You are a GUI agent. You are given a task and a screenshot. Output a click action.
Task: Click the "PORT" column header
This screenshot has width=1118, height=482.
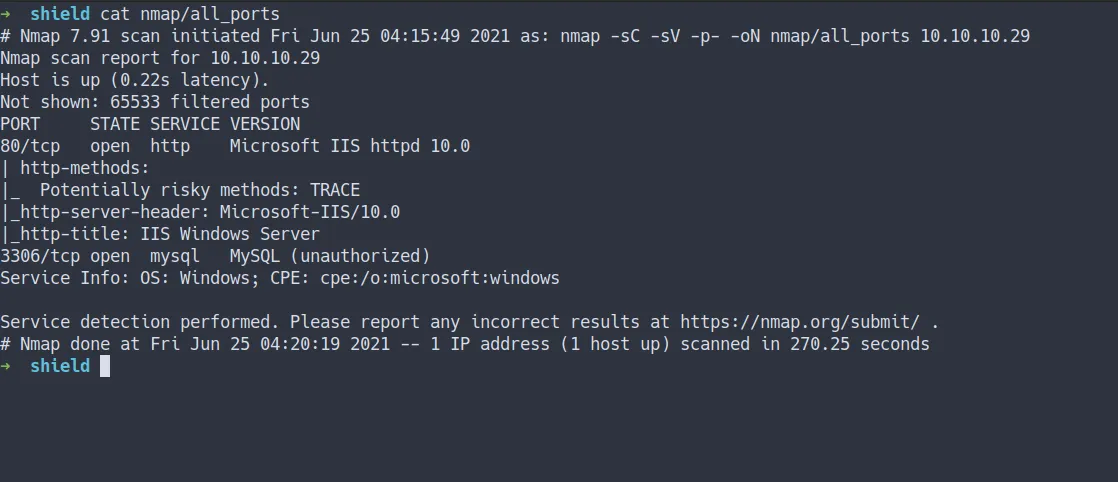(x=20, y=124)
